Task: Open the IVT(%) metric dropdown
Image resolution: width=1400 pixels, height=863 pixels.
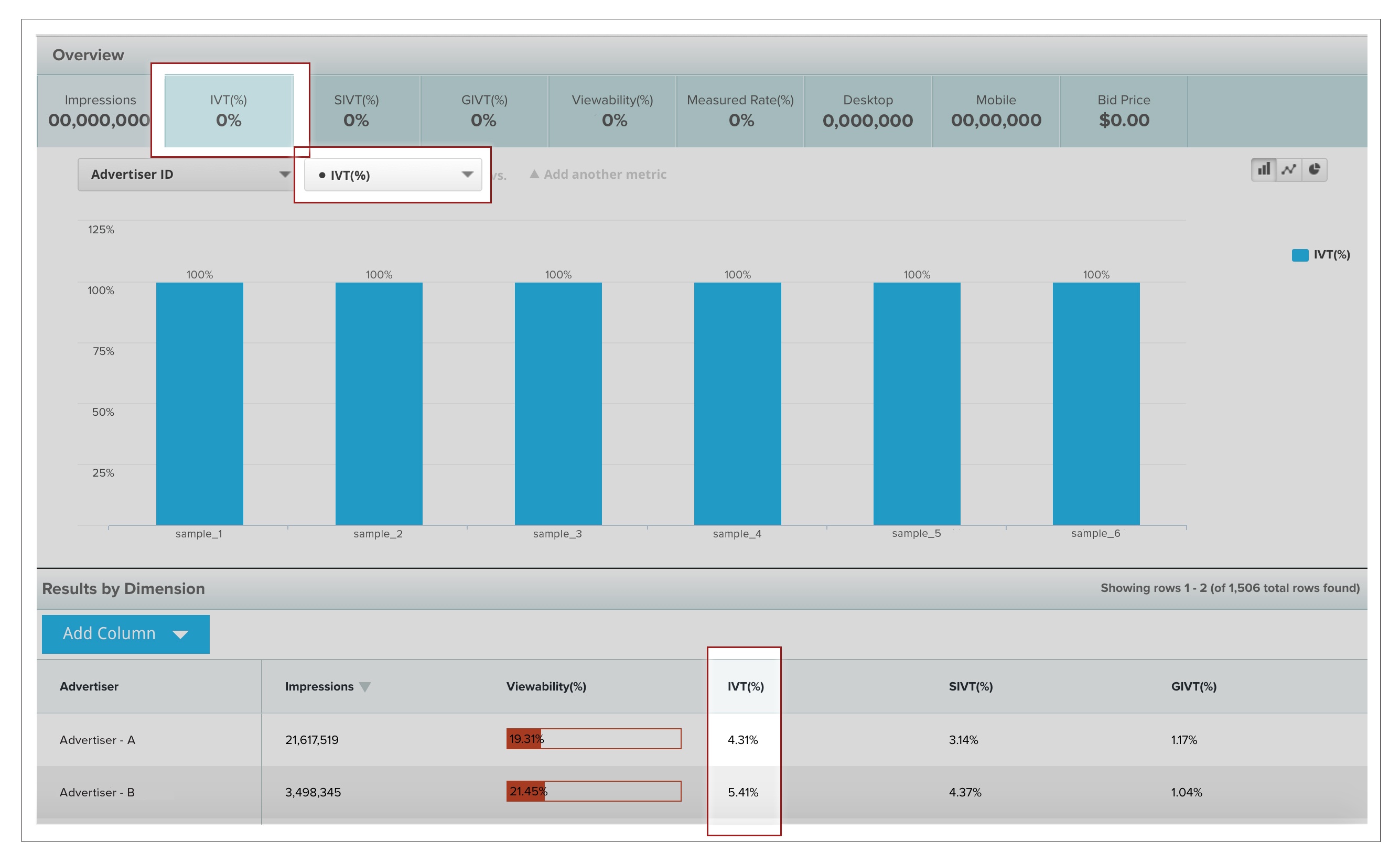Action: (393, 175)
